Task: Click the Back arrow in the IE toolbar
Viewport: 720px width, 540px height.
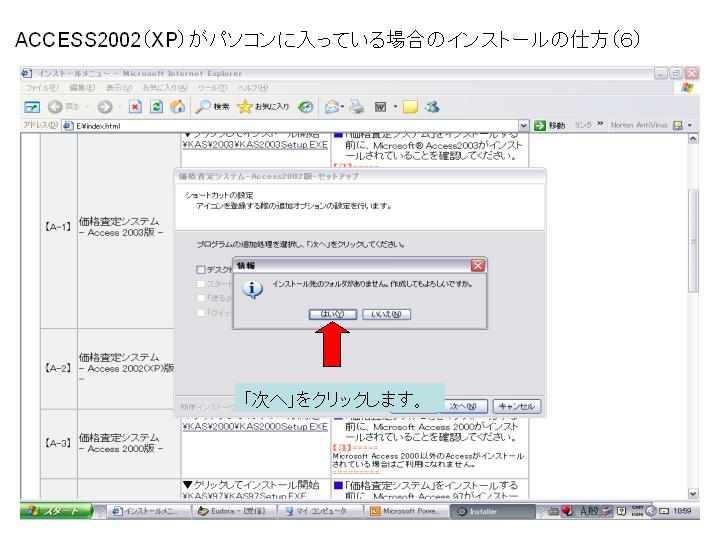Action: tap(55, 107)
